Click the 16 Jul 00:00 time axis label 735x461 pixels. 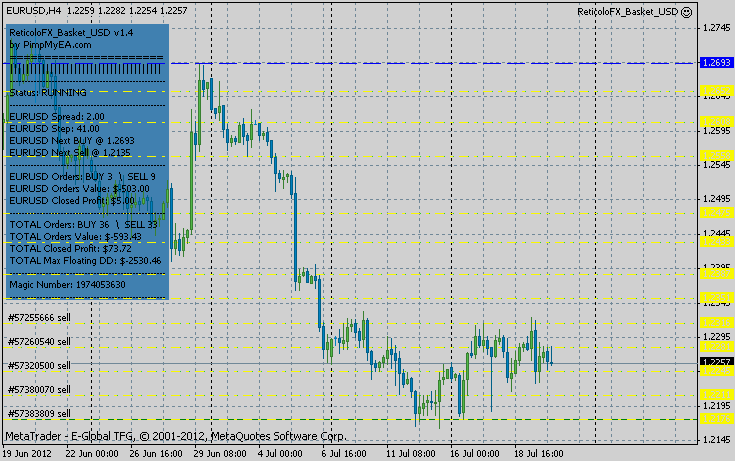point(474,454)
